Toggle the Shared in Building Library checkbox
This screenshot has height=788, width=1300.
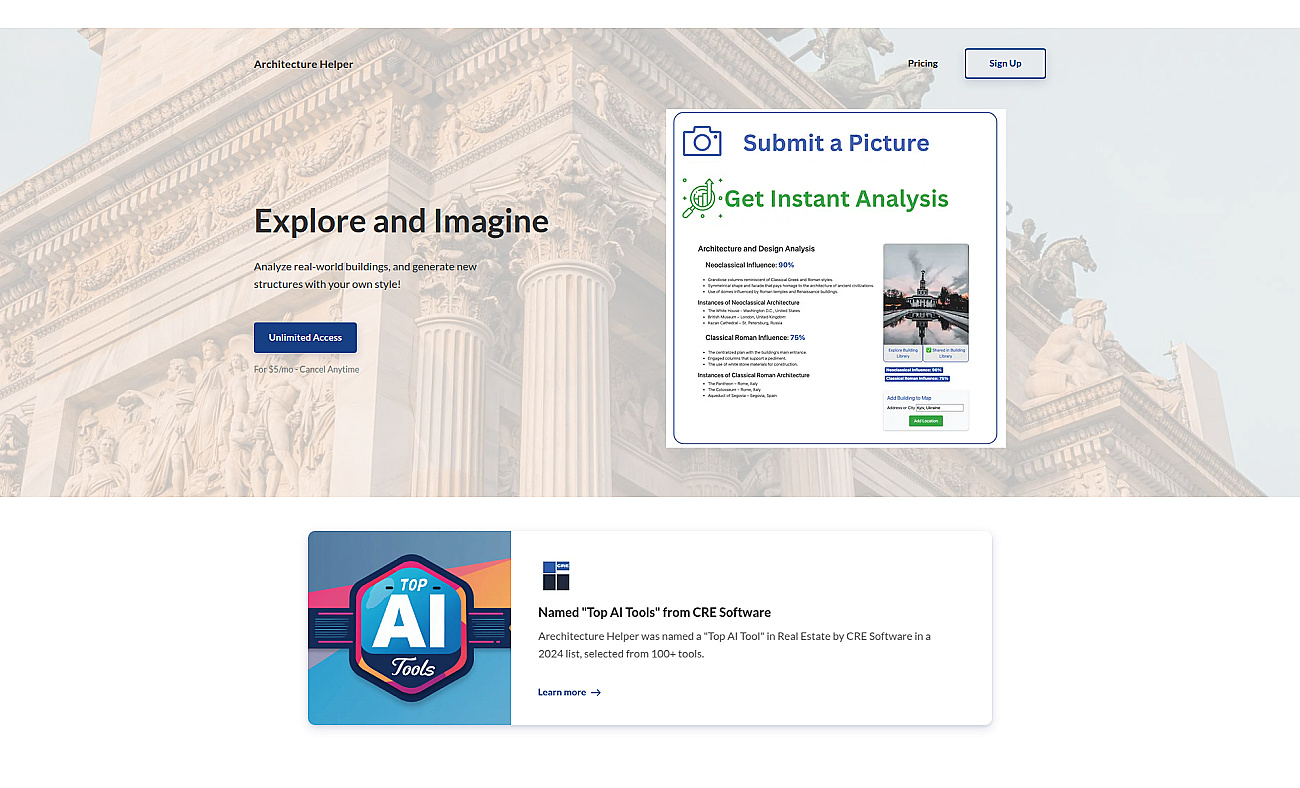click(929, 350)
